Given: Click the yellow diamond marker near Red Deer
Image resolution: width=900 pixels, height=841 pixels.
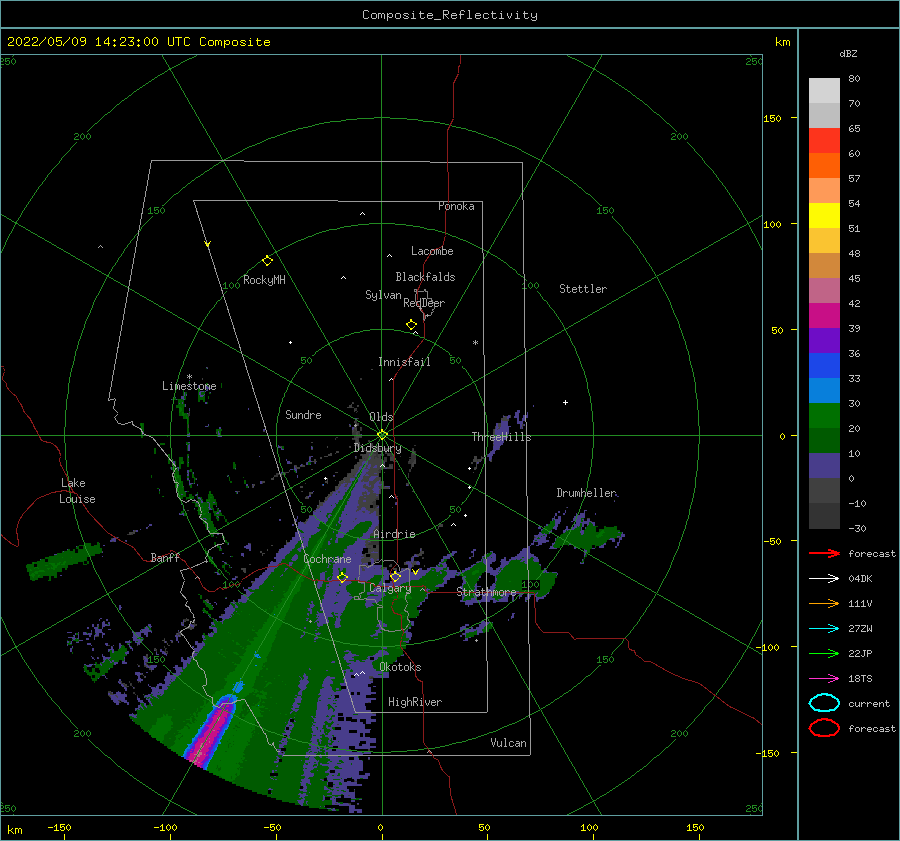Looking at the screenshot, I should pos(411,325).
